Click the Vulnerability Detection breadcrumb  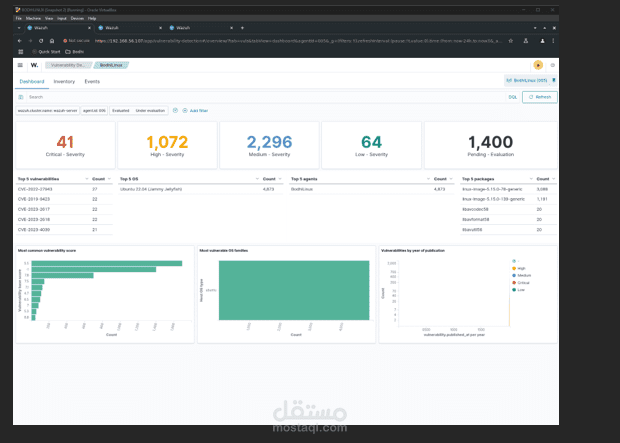point(68,65)
